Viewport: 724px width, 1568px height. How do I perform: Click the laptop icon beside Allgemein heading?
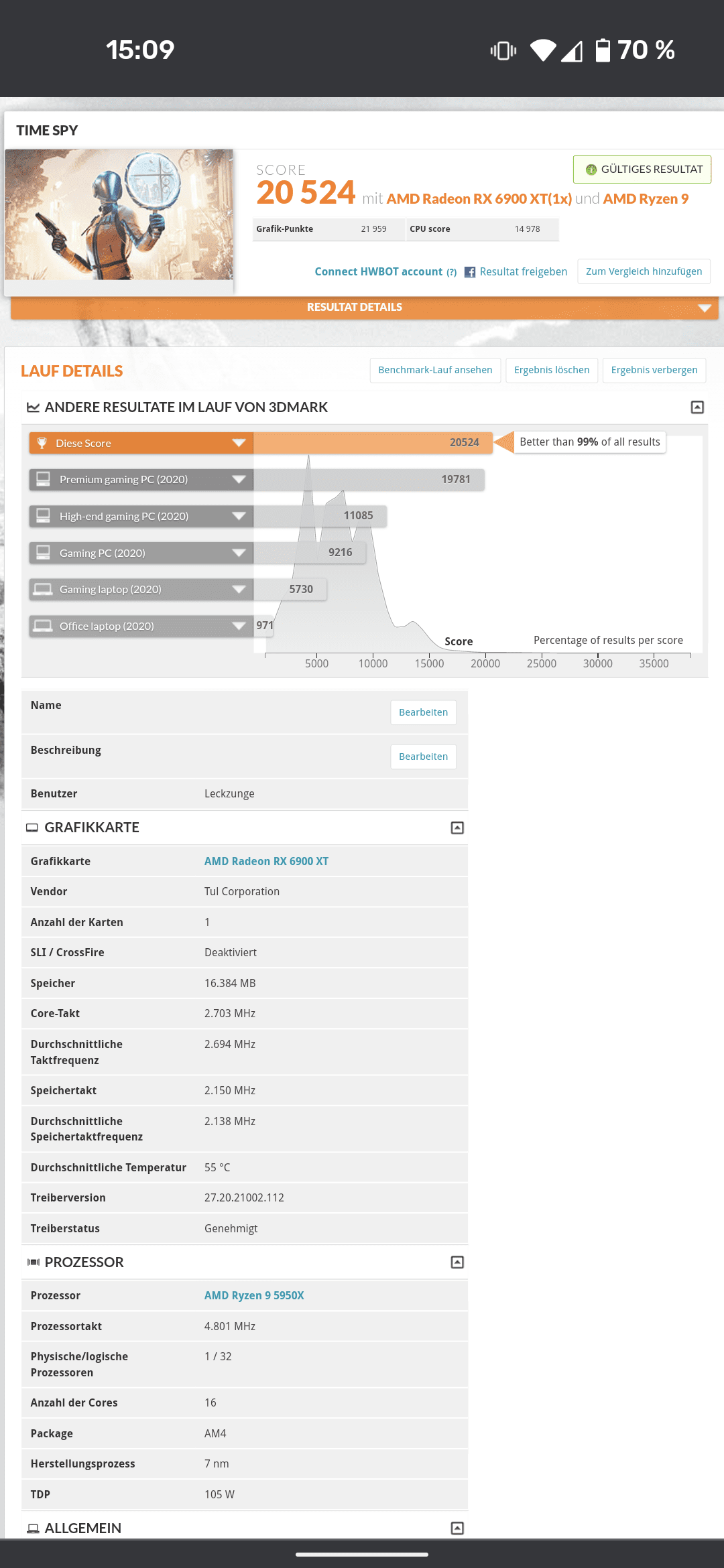click(33, 1528)
